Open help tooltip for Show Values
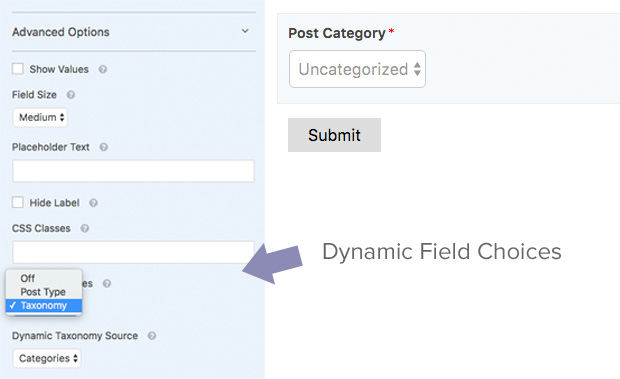Screen dimensions: 620x379 coord(103,70)
